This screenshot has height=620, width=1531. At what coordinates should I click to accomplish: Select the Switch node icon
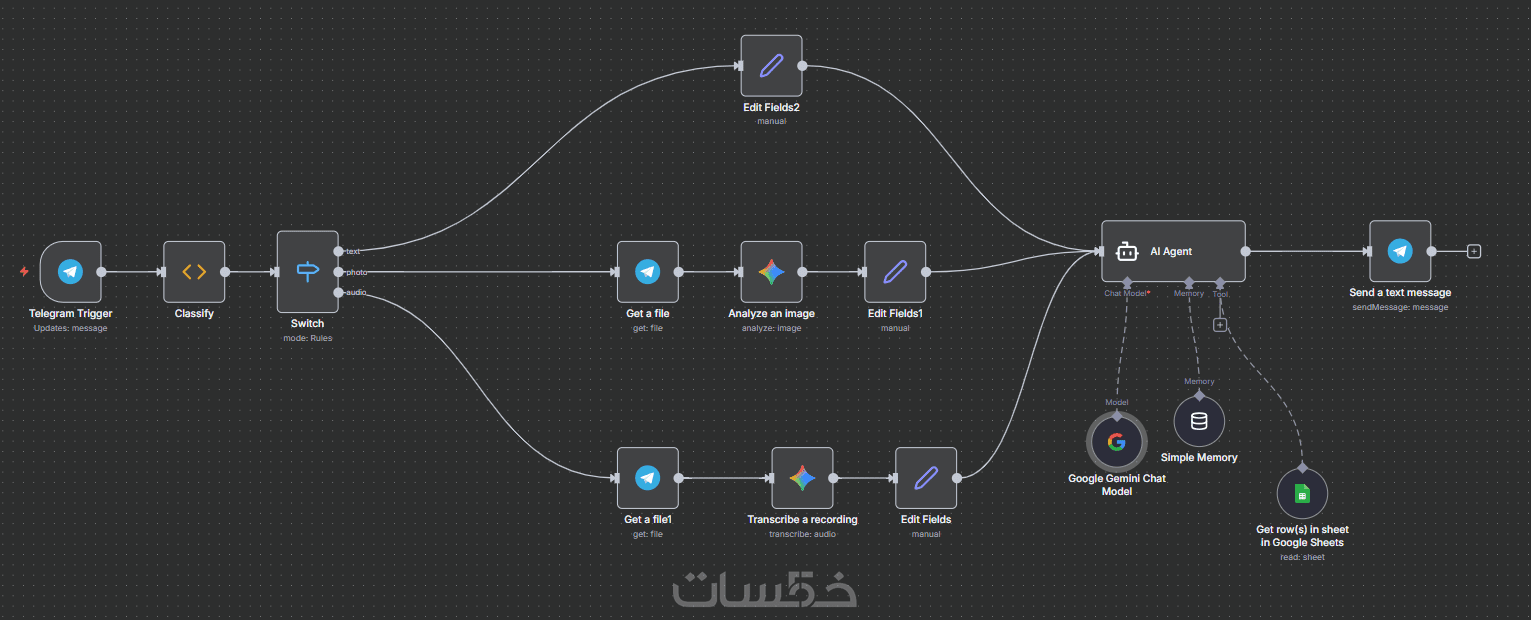(x=308, y=271)
